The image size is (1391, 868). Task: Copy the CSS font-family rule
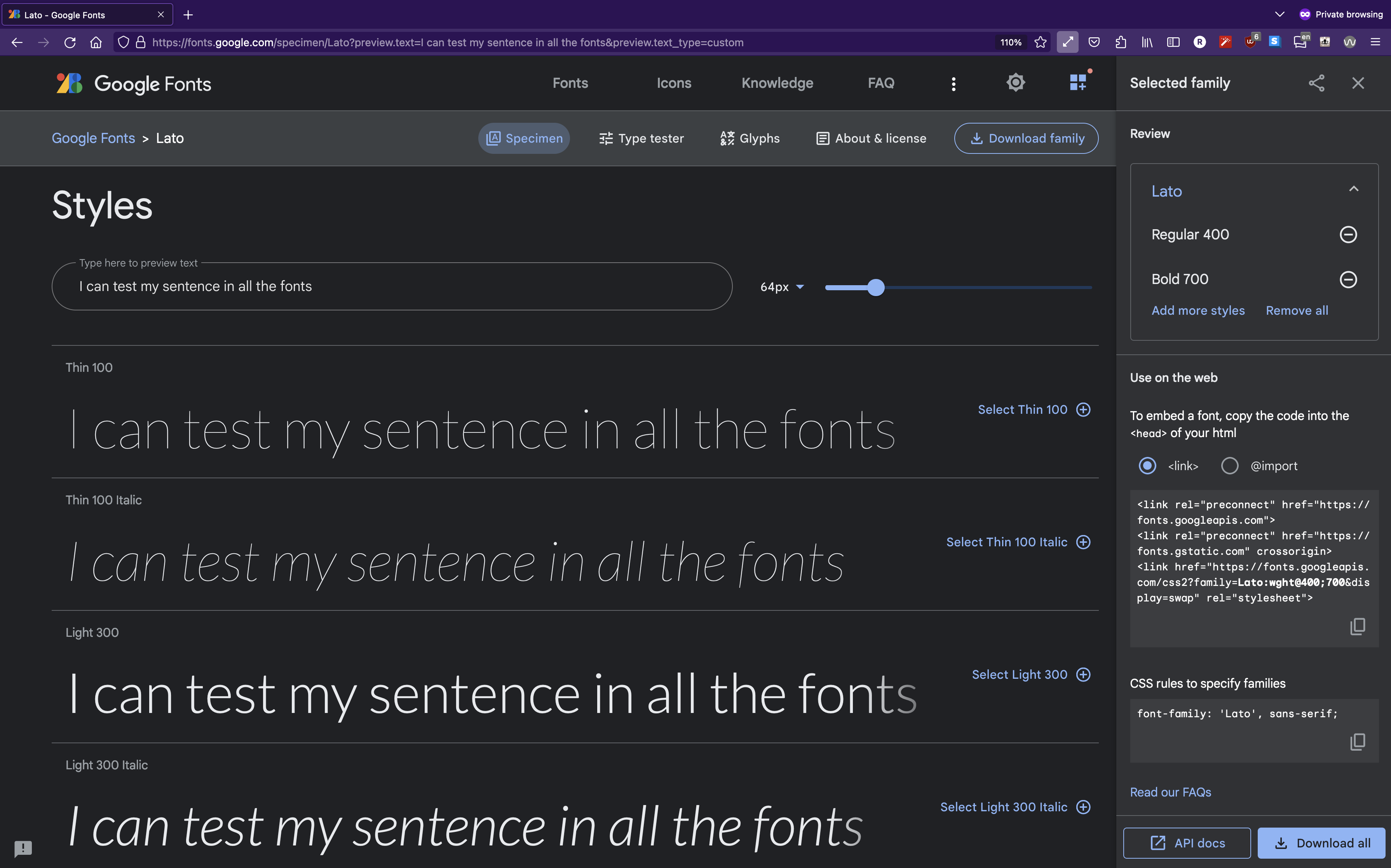coord(1357,742)
